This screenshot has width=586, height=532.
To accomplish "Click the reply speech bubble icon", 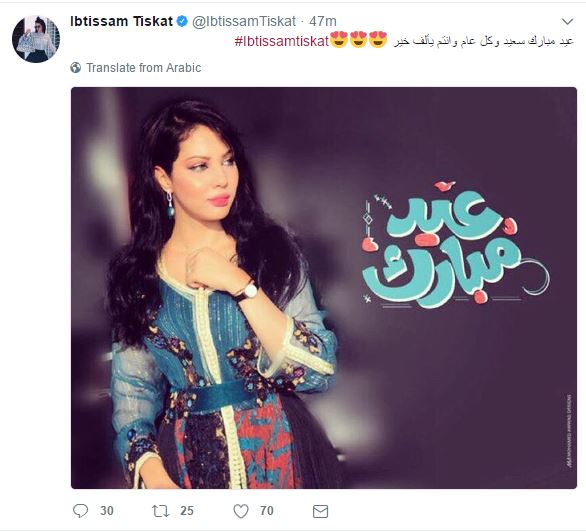I will click(80, 511).
